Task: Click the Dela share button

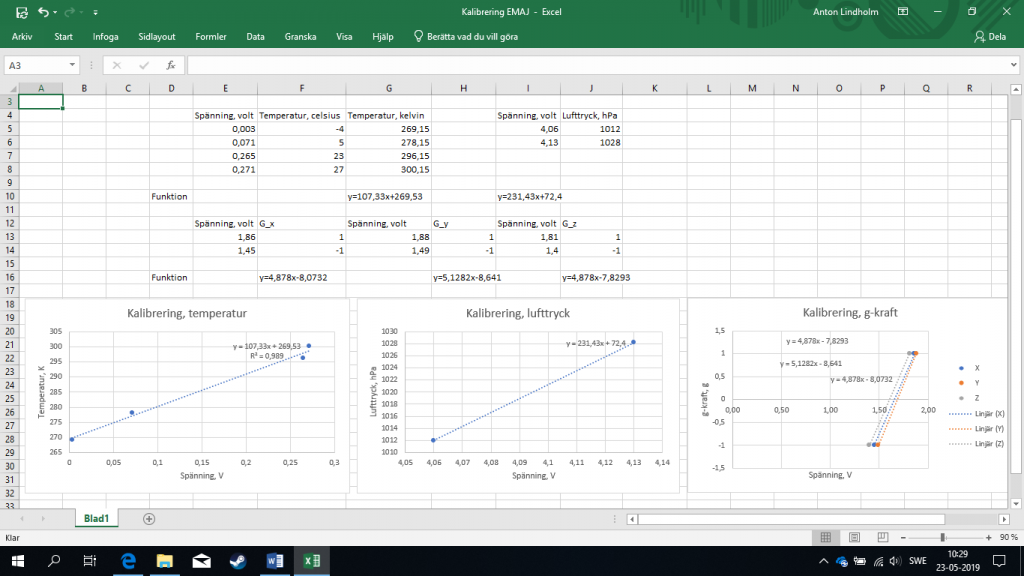Action: (990, 37)
